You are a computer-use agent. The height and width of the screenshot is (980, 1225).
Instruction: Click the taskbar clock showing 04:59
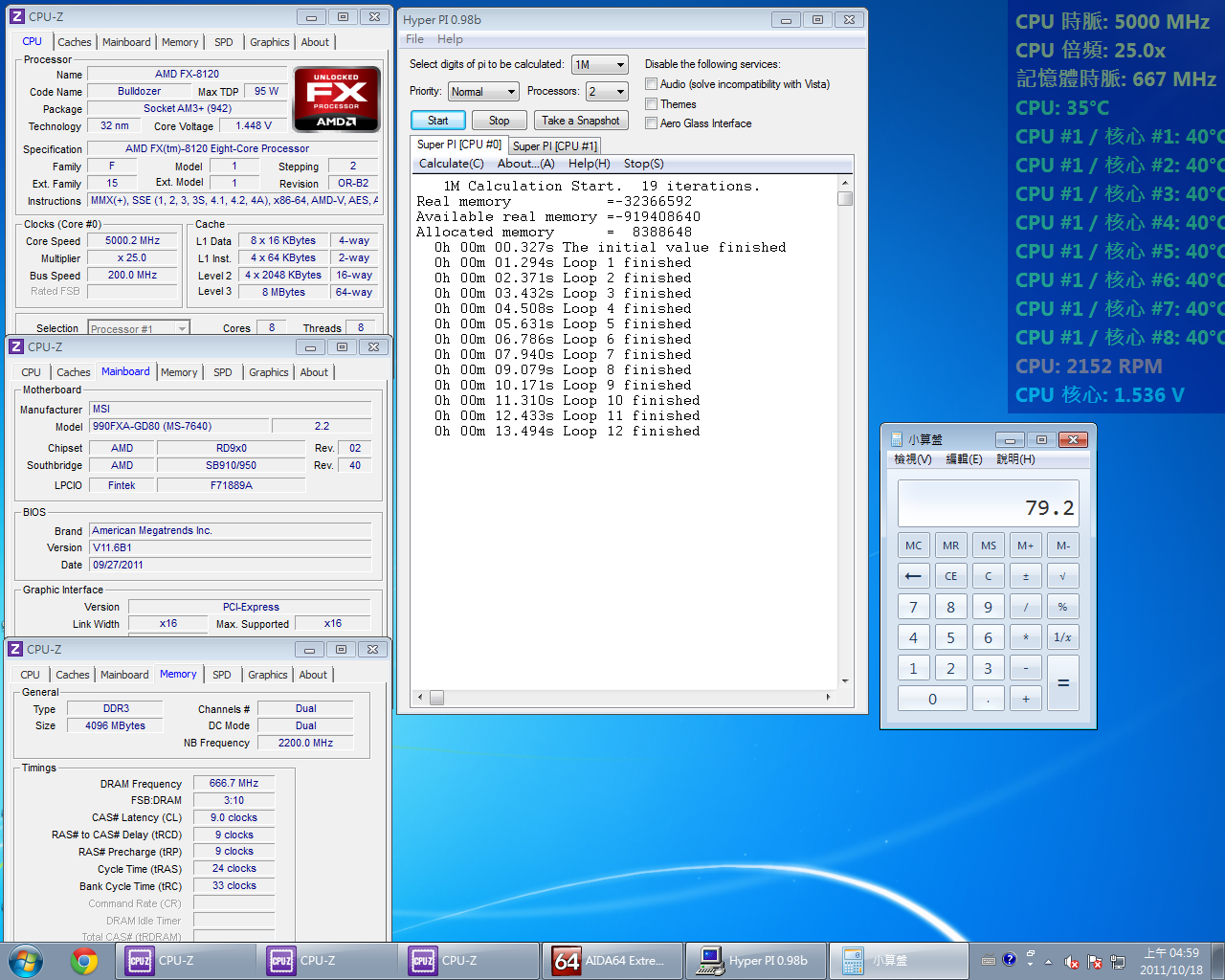[x=1170, y=961]
